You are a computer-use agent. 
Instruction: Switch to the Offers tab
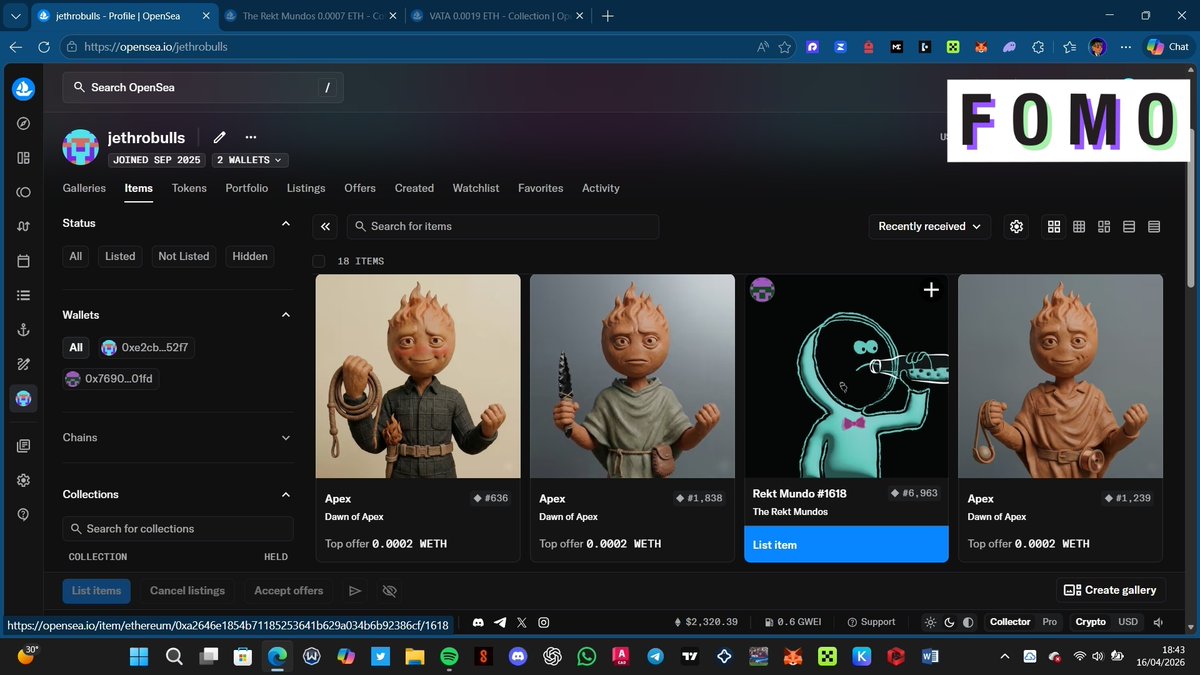coord(360,188)
